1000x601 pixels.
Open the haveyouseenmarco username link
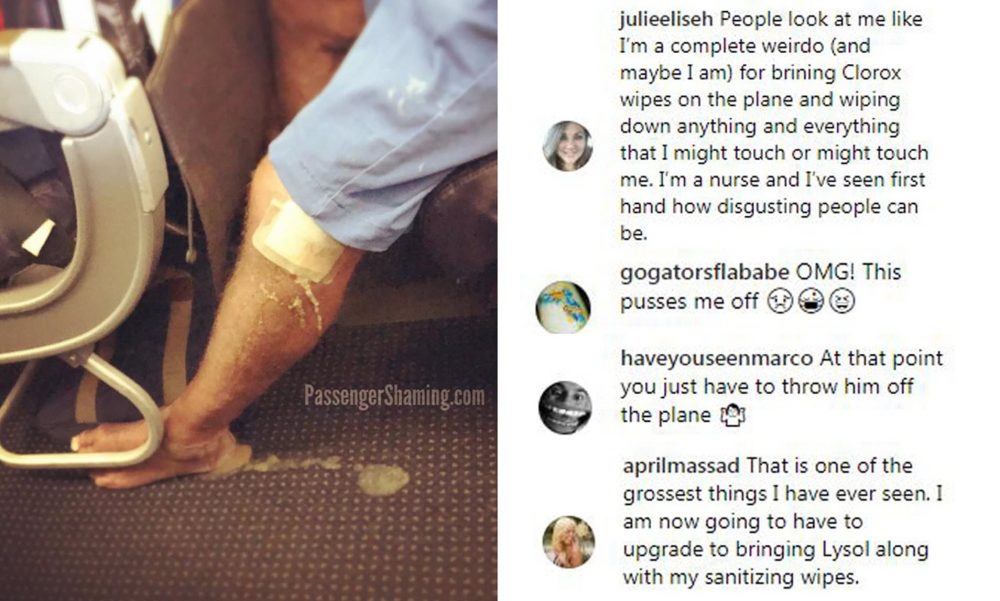717,358
